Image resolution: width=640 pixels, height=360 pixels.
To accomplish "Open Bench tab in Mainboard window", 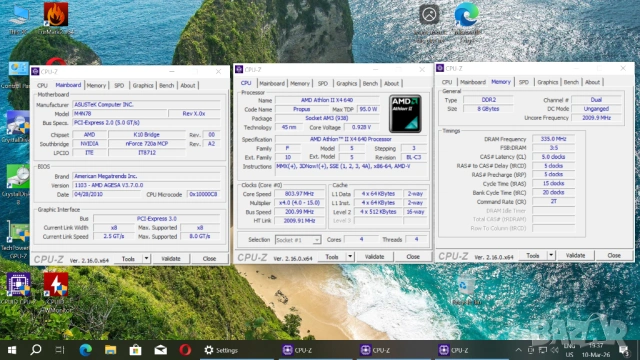I will click(x=167, y=85).
